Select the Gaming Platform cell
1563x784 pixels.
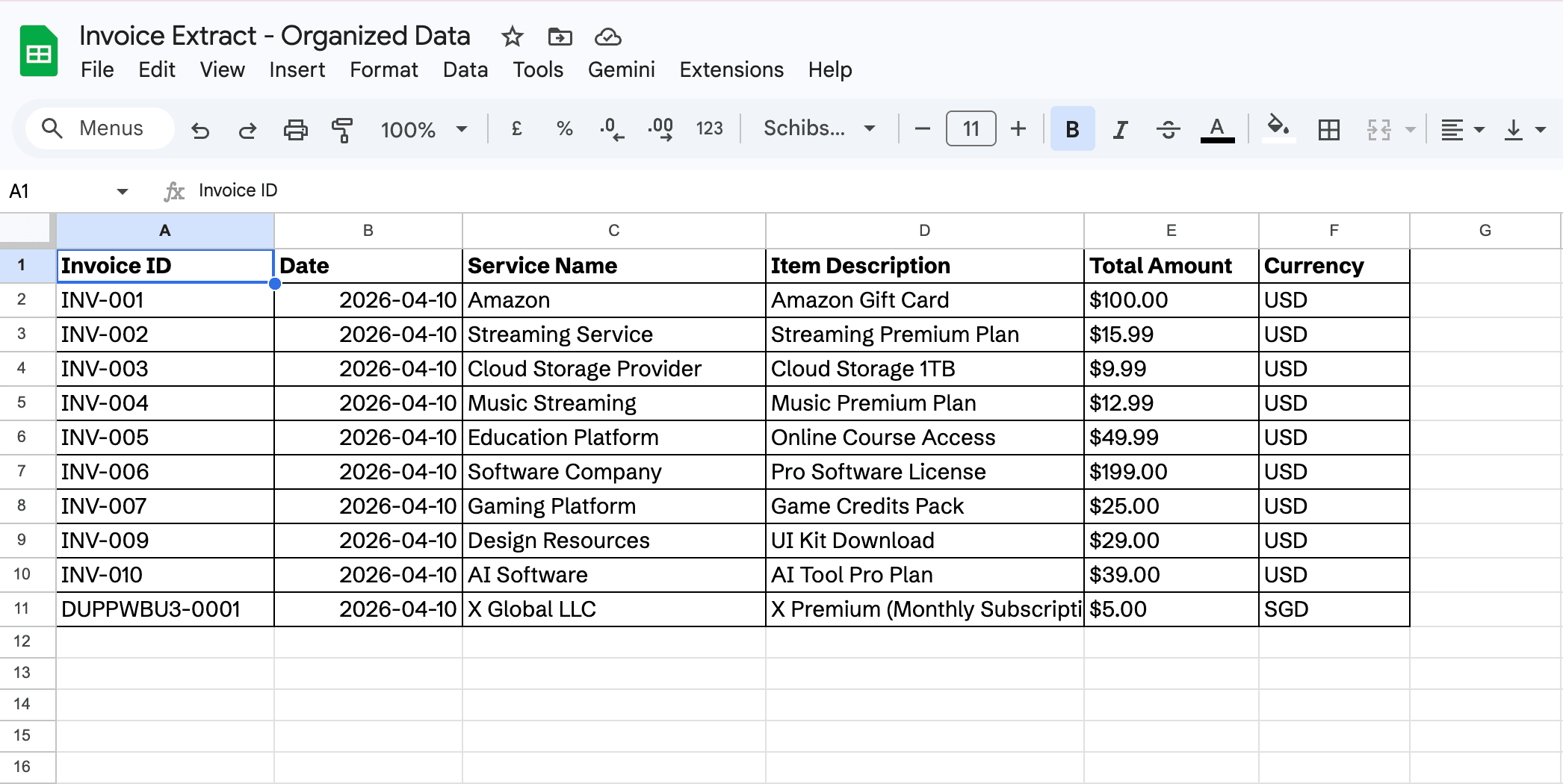pyautogui.click(x=613, y=506)
